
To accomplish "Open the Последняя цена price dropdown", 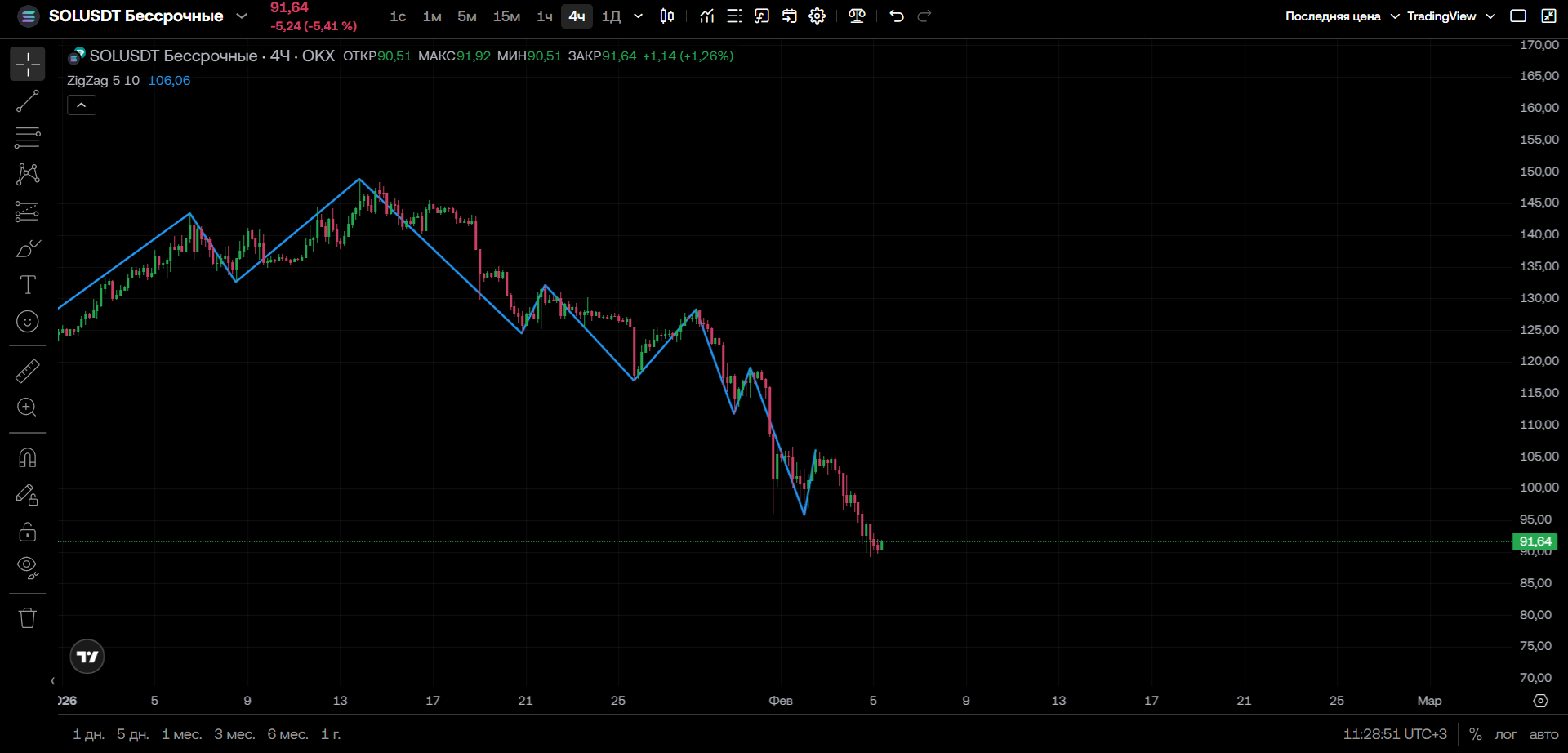I will pos(1342,16).
